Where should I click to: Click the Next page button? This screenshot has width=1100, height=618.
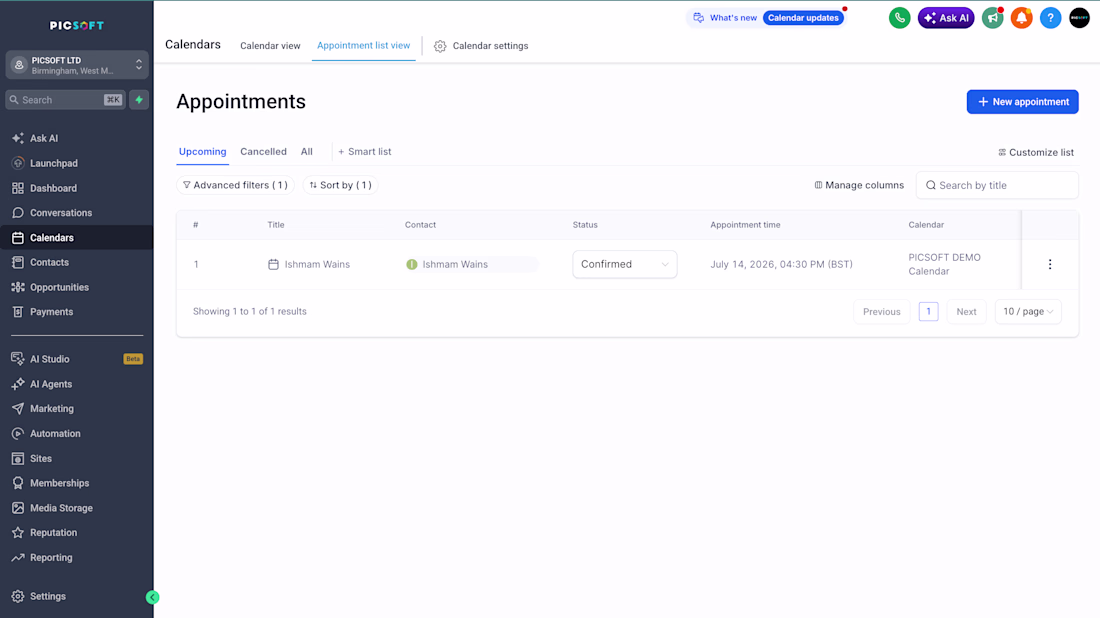click(x=966, y=311)
